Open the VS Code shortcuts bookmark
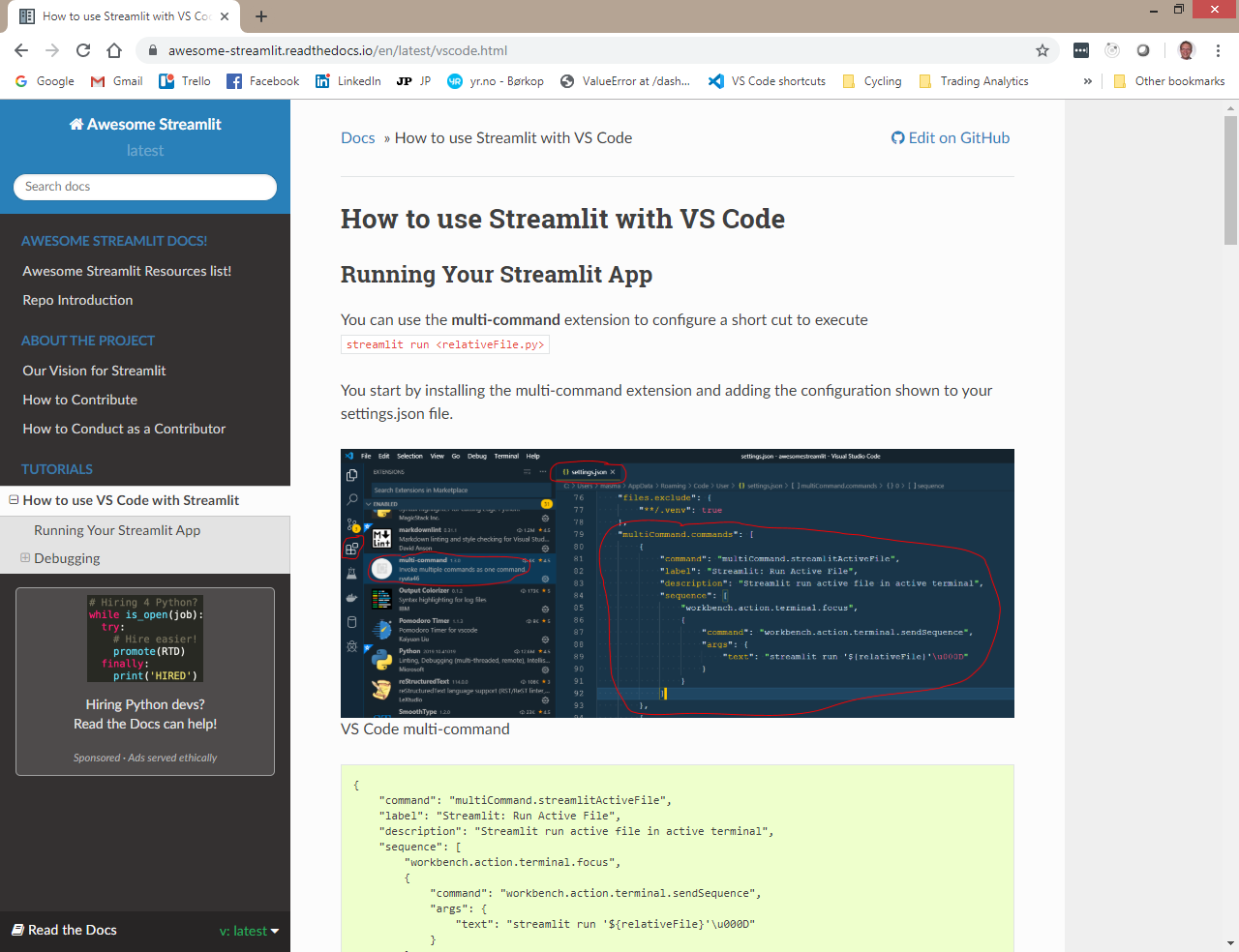Screen dimensions: 1239x952 click(766, 81)
